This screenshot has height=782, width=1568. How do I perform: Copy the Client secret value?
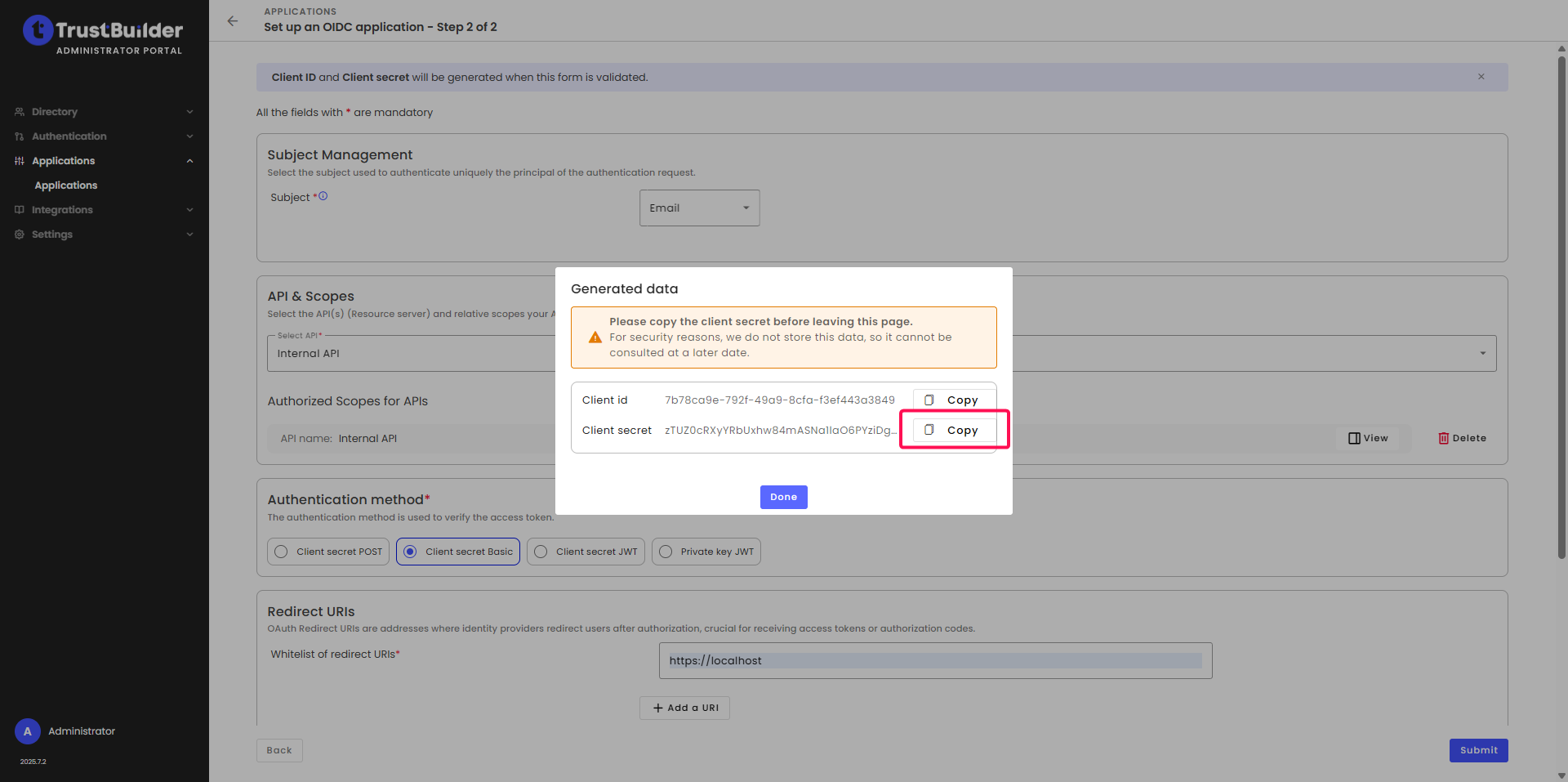pyautogui.click(x=953, y=431)
